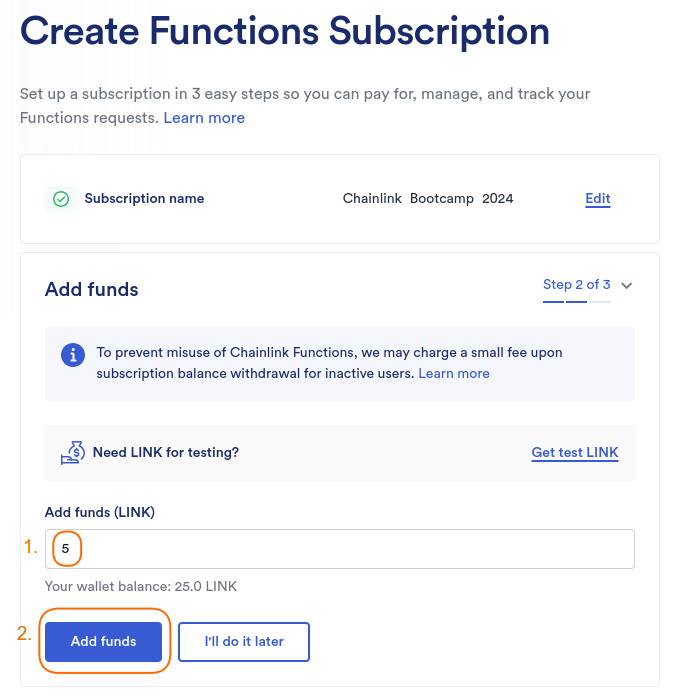673x700 pixels.
Task: Click the Create Functions Subscription title
Action: (x=285, y=31)
